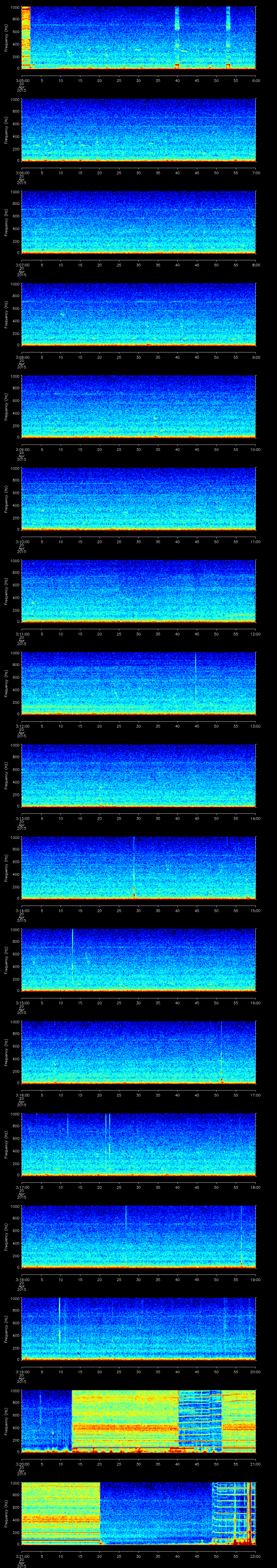
Task: Click the spectrogram panel starting at 3:19:00
Action: coord(138,1329)
